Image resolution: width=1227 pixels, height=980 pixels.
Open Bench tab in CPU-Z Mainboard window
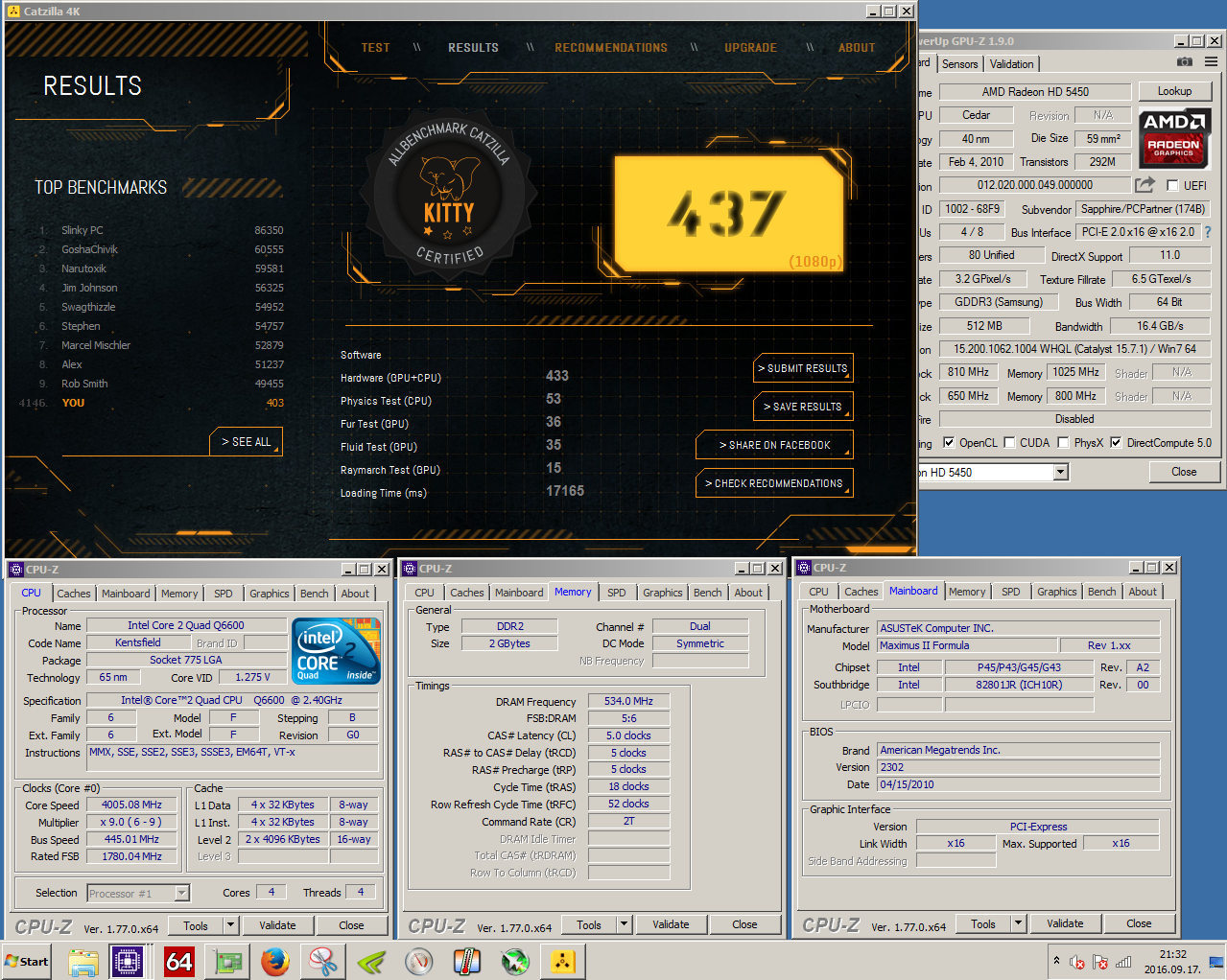pos(1102,592)
